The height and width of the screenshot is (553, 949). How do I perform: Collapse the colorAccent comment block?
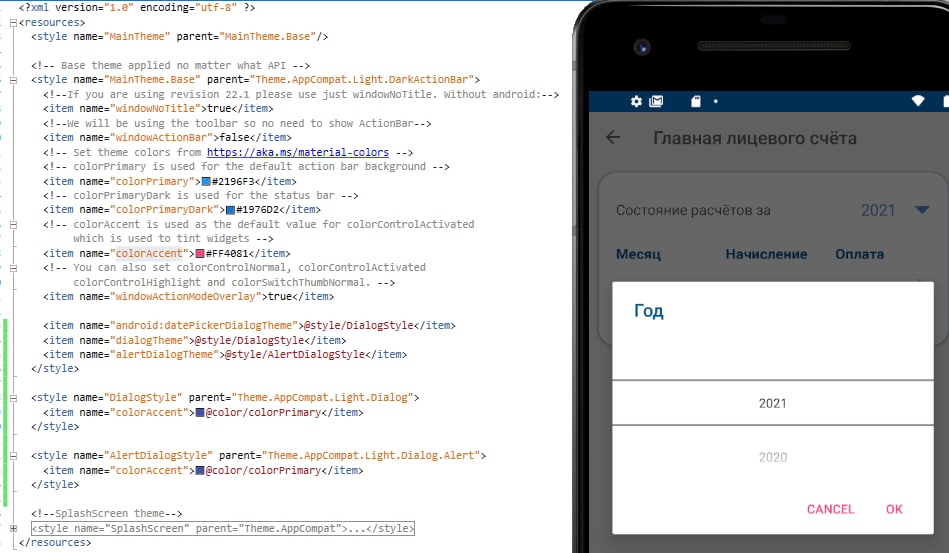13,224
